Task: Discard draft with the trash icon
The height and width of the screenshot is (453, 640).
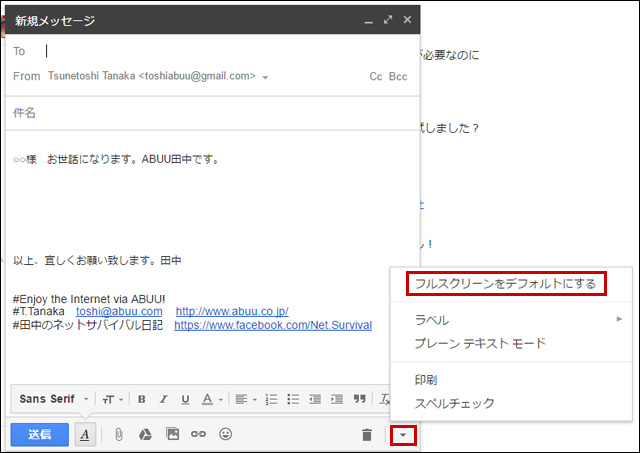Action: click(367, 435)
